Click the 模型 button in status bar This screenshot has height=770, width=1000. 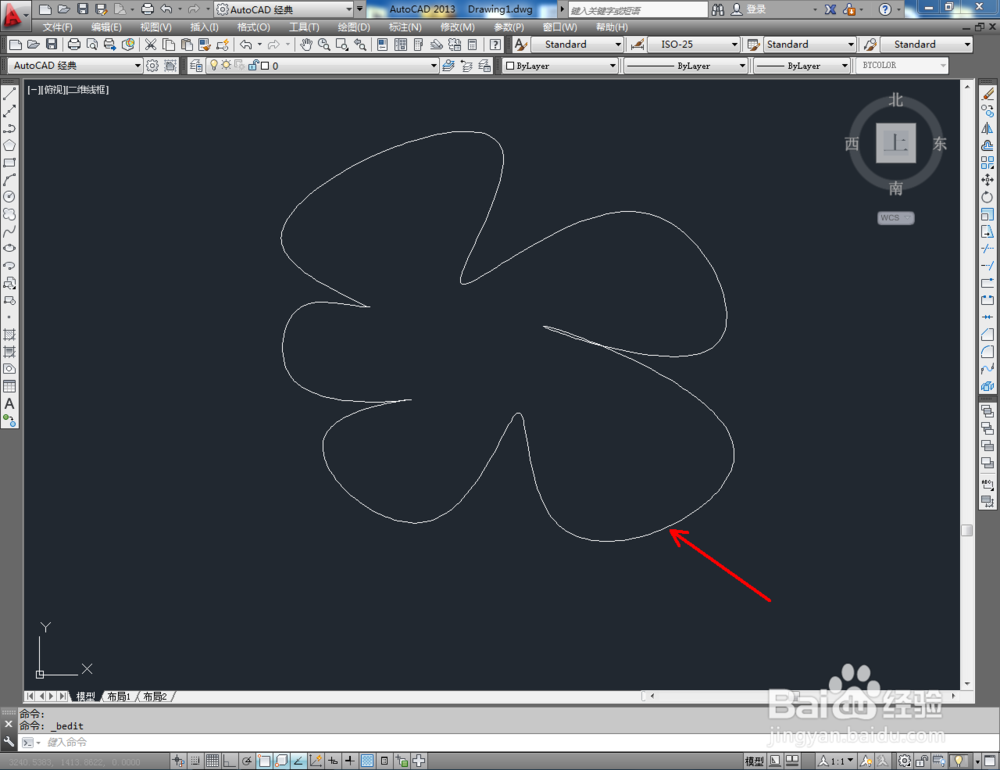[754, 760]
